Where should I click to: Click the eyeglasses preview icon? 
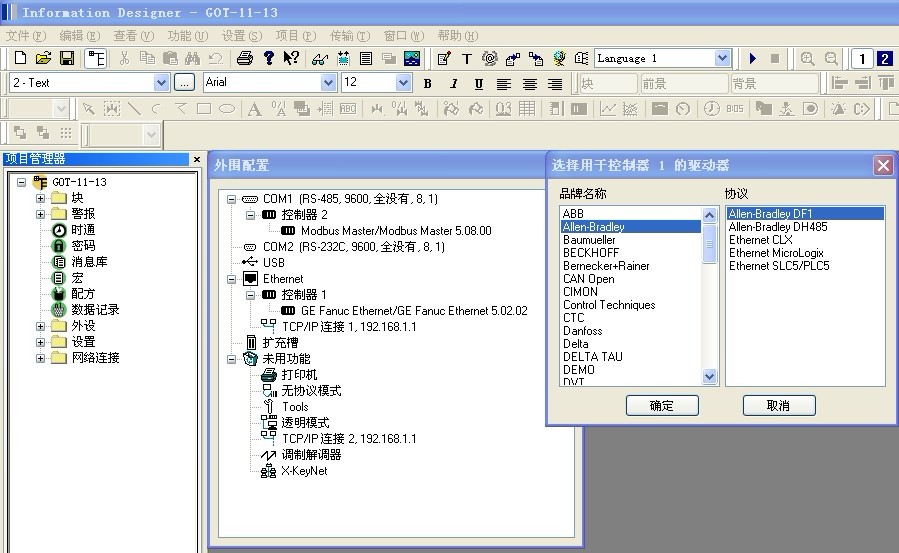click(x=320, y=58)
